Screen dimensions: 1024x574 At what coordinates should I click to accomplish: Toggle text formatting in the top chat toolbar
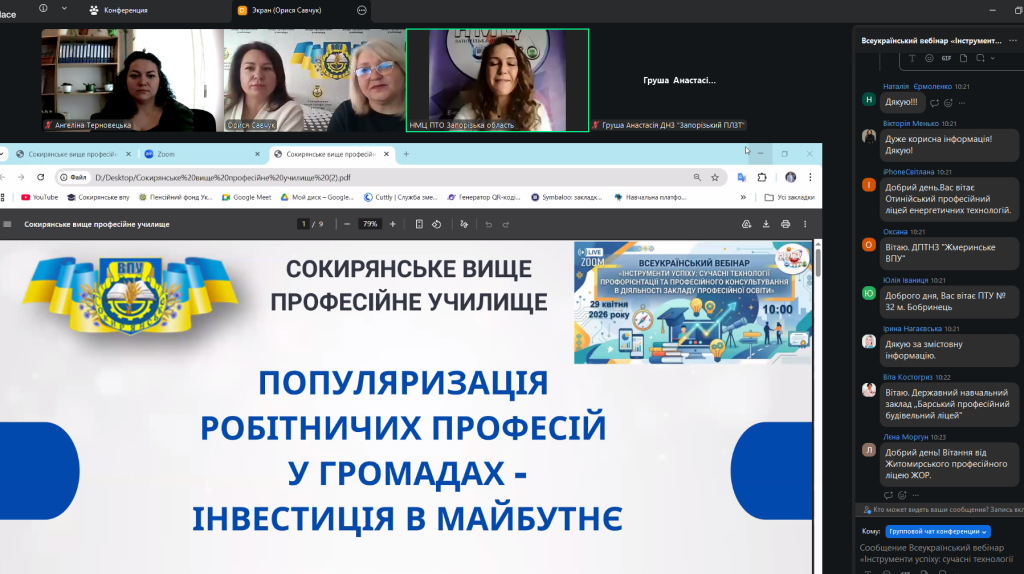911,59
